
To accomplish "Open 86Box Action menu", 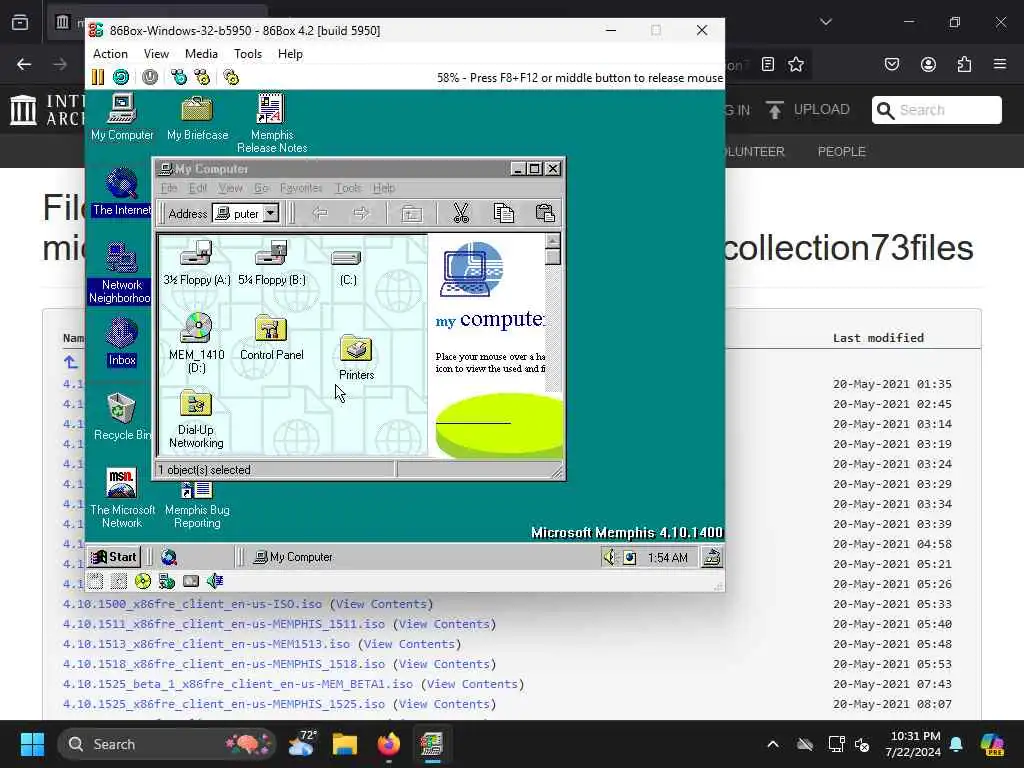I will pyautogui.click(x=110, y=54).
